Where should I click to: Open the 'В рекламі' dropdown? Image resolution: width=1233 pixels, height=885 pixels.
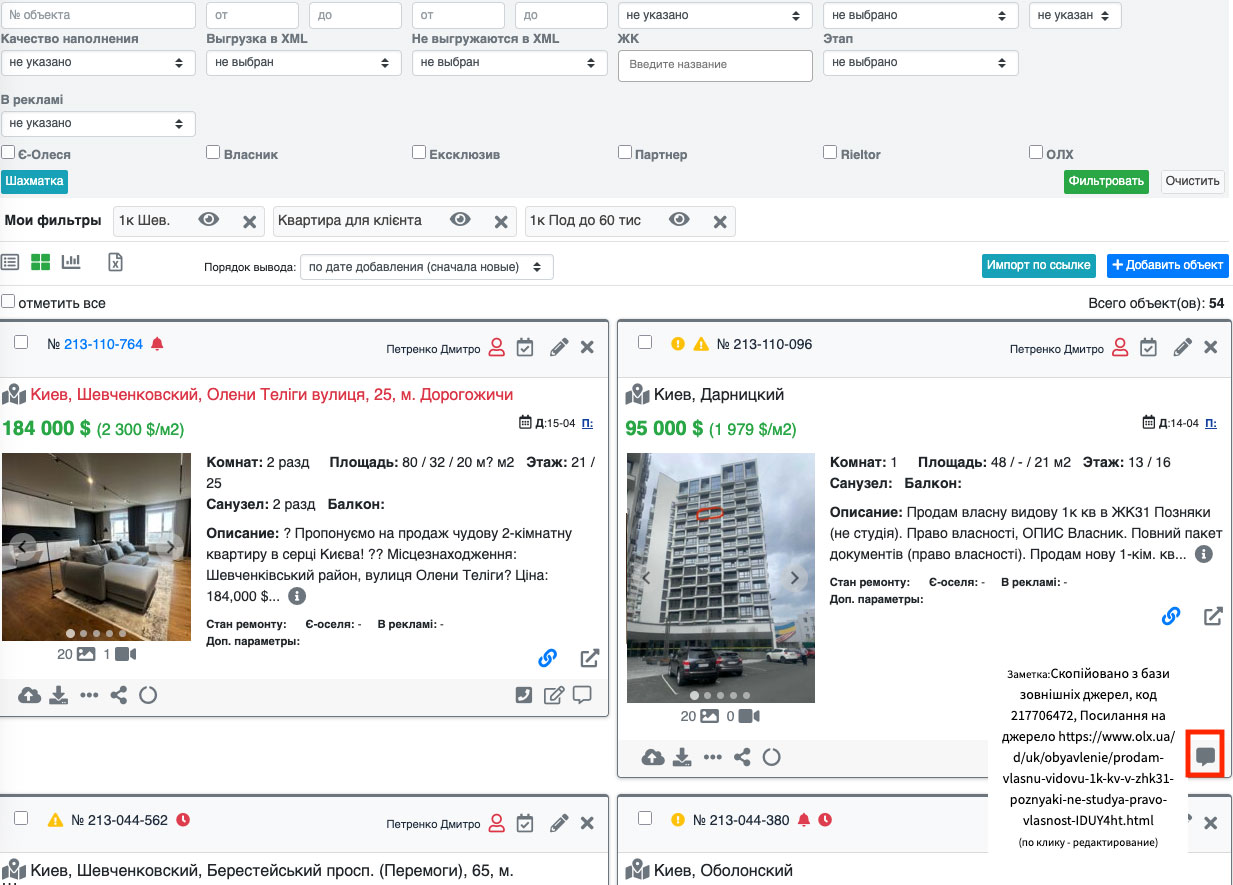[x=98, y=123]
